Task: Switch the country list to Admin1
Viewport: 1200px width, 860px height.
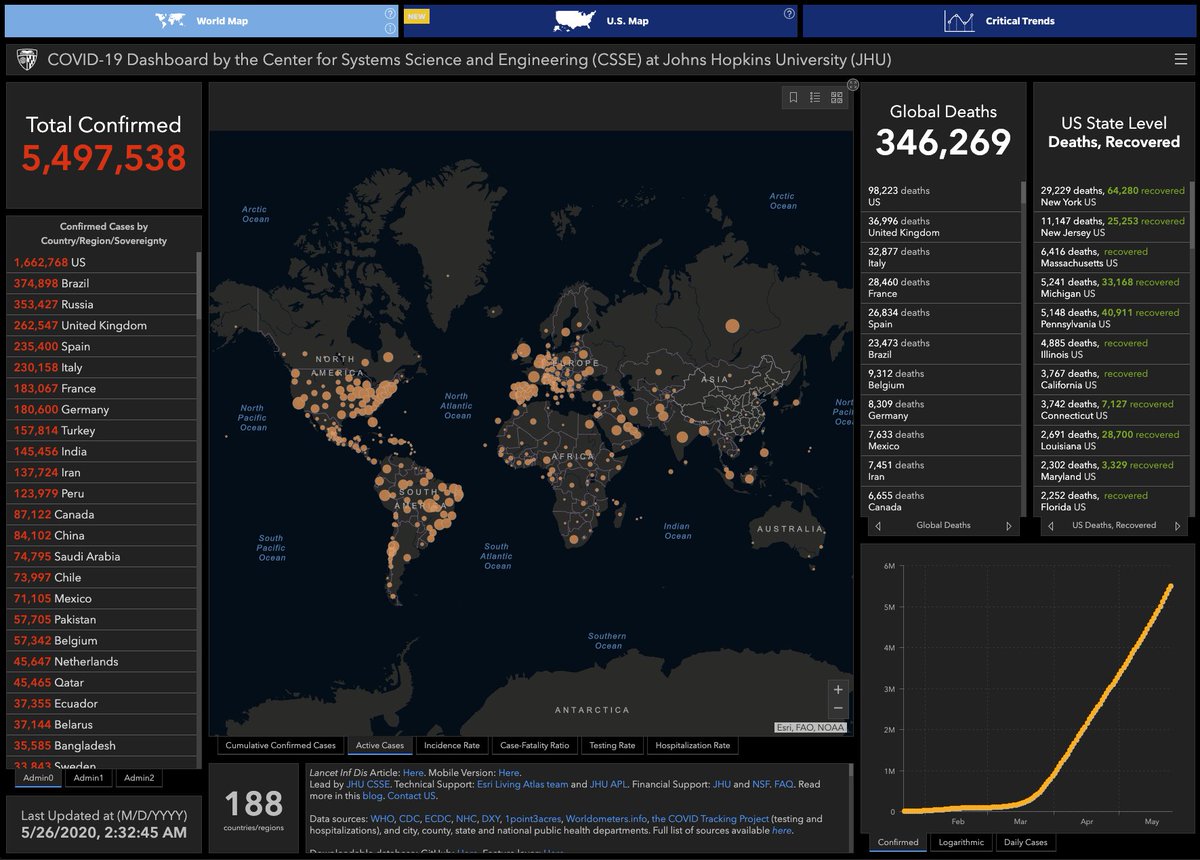Action: tap(88, 778)
